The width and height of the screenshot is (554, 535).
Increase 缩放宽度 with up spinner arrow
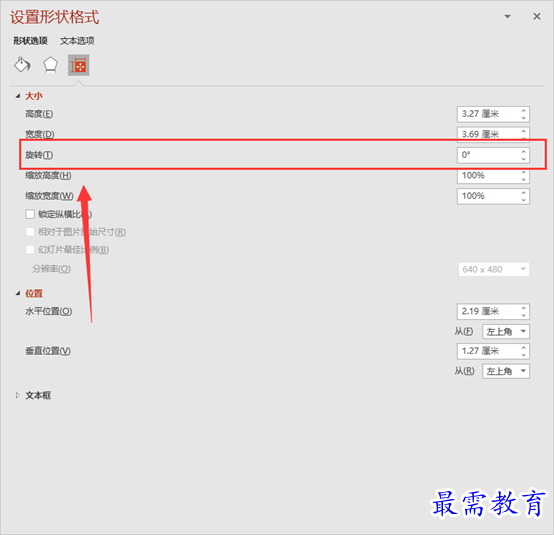point(524,193)
